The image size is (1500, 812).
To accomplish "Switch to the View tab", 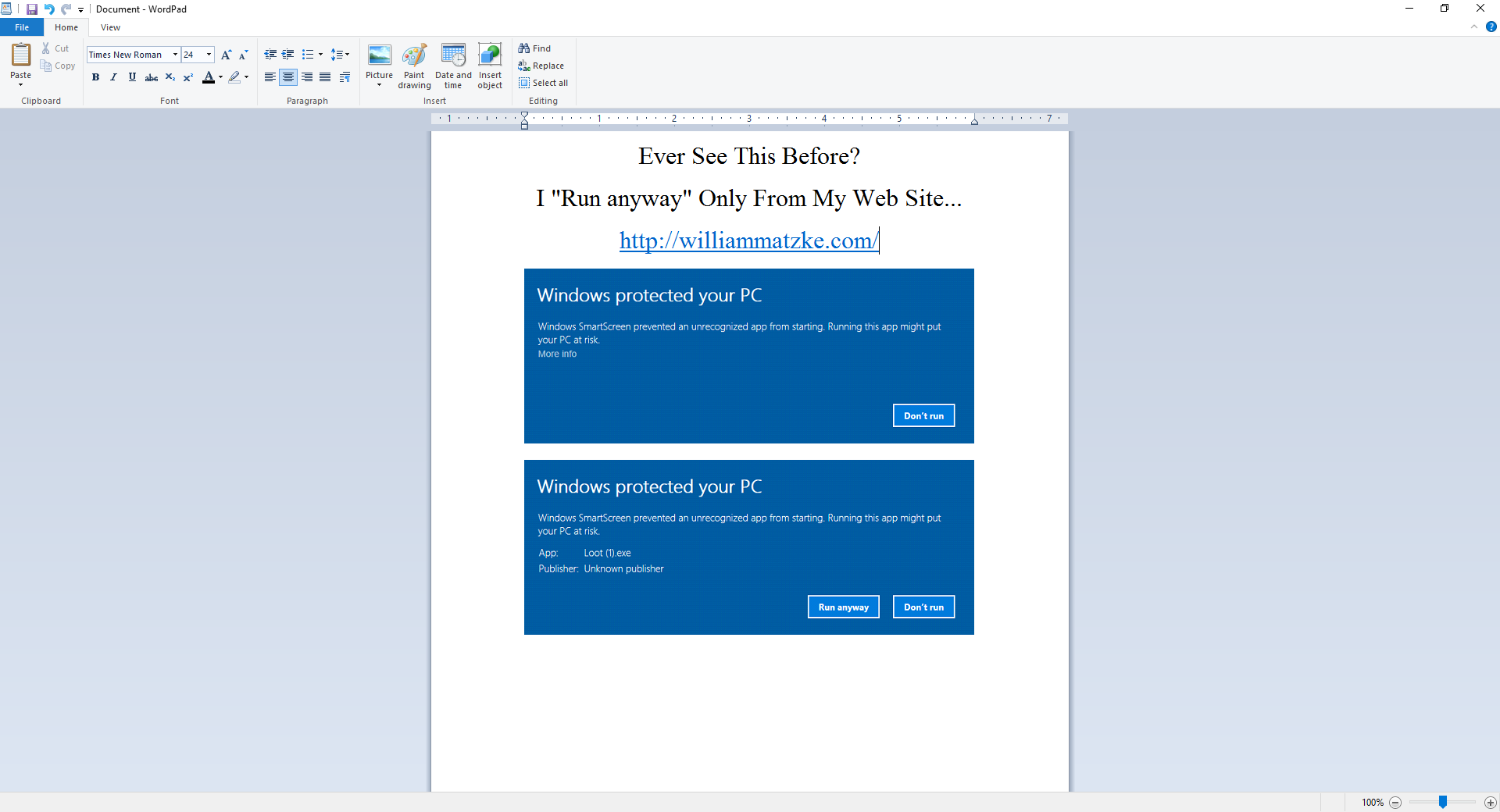I will [110, 27].
